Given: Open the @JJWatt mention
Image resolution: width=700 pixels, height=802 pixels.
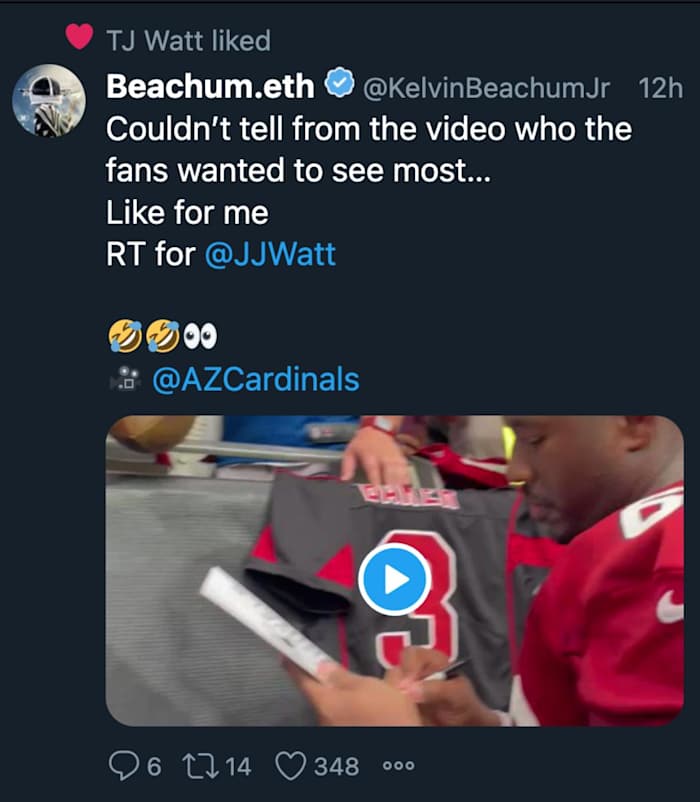Looking at the screenshot, I should [270, 254].
